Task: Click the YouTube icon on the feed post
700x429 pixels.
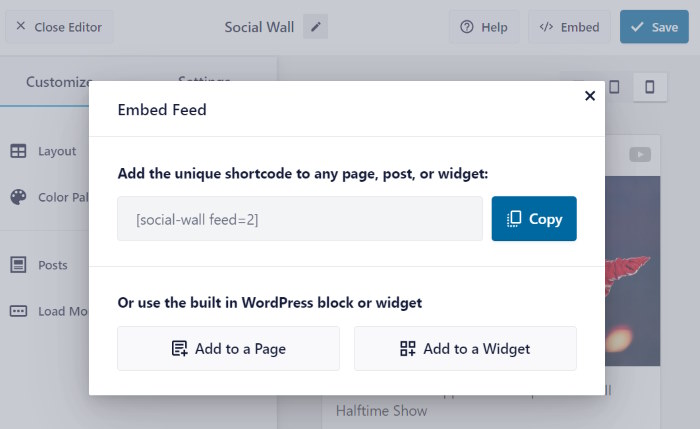Action: (x=640, y=154)
